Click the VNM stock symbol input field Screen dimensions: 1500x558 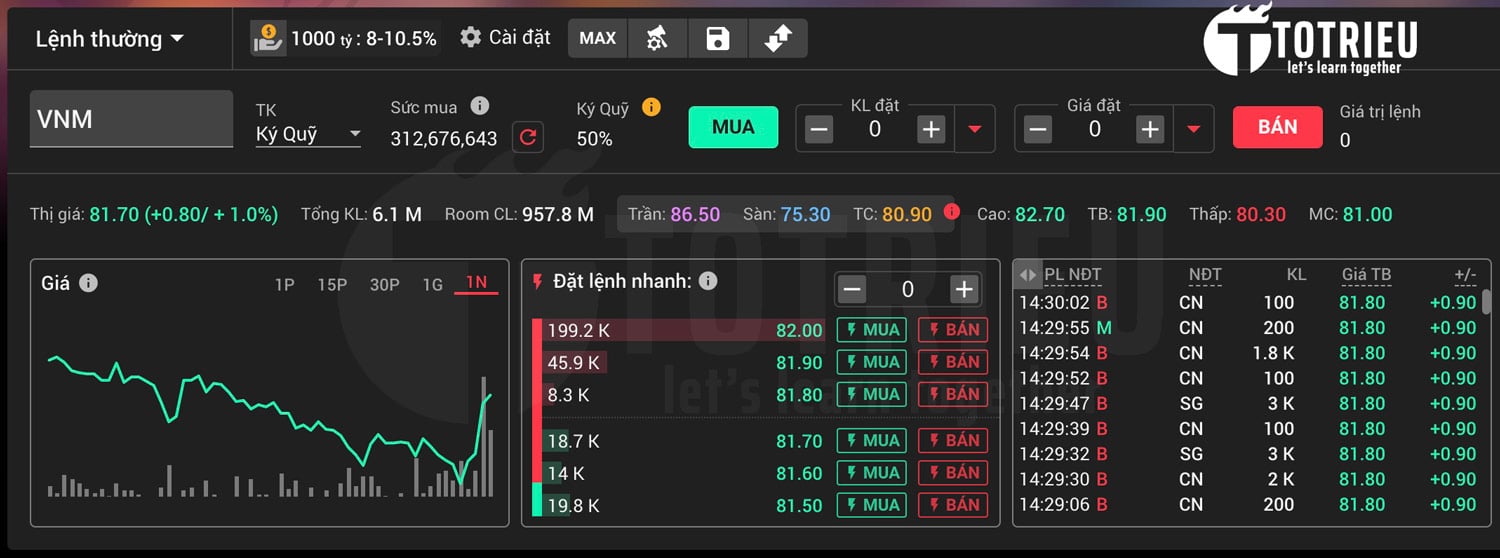(131, 119)
